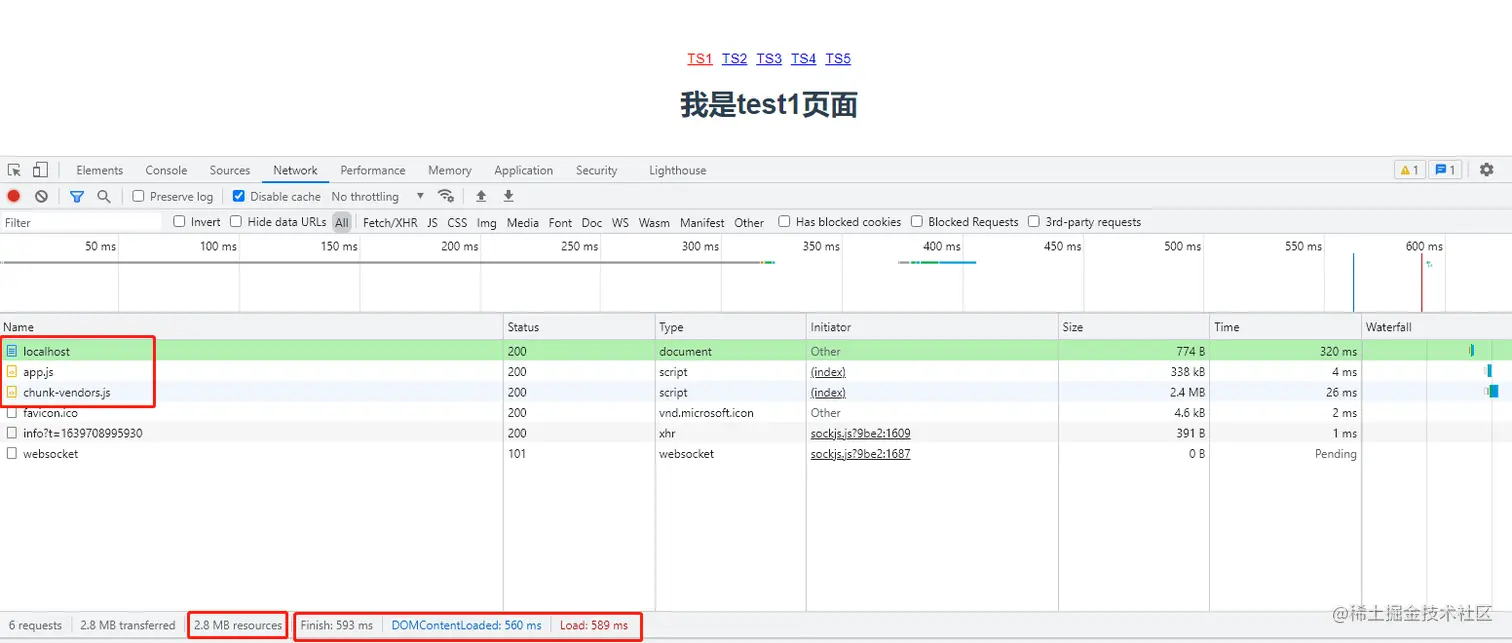Filter requests by Fetch/XHR
This screenshot has height=643, width=1512.
point(390,223)
